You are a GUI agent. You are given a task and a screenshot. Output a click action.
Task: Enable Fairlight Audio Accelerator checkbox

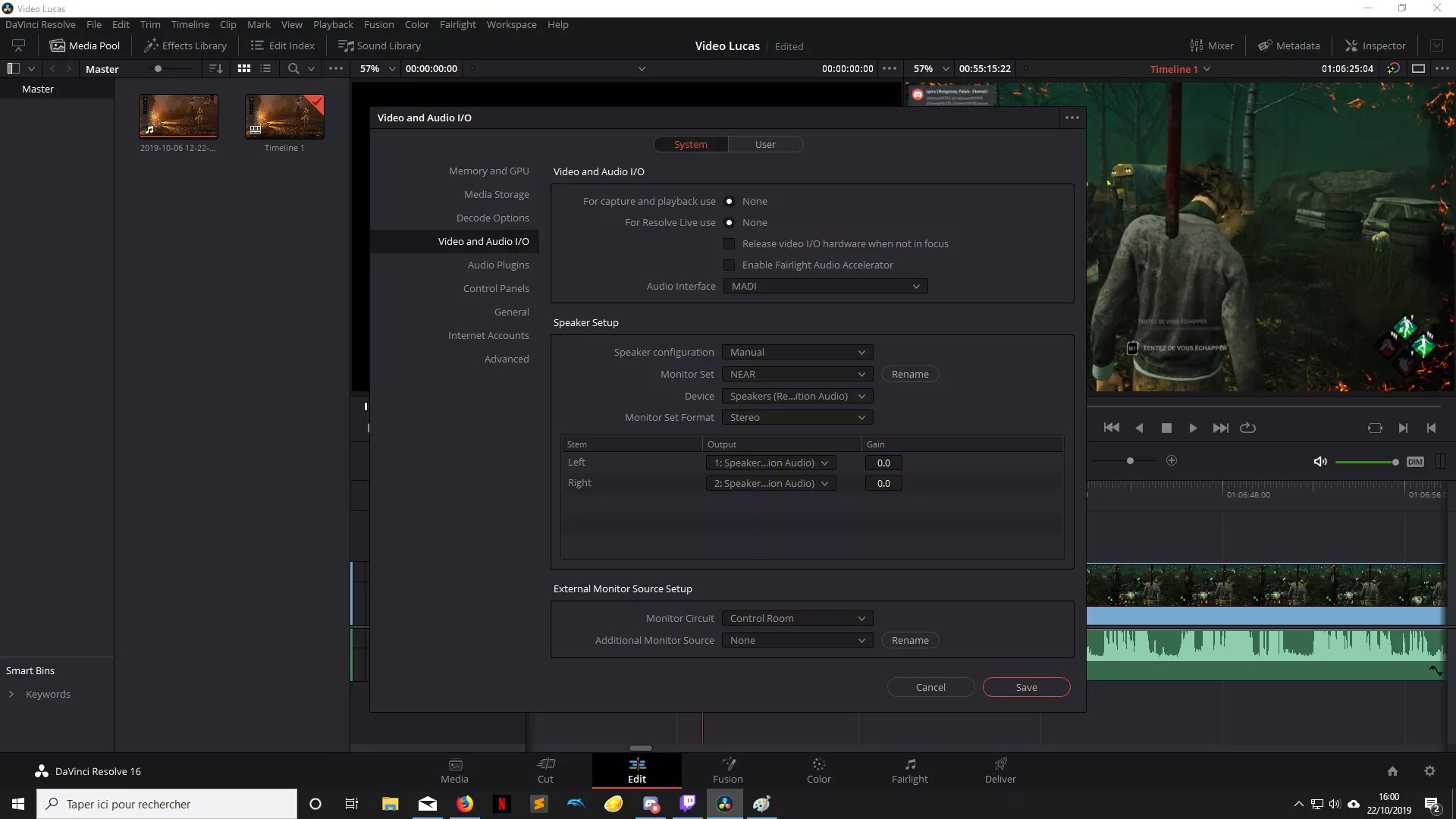coord(729,265)
